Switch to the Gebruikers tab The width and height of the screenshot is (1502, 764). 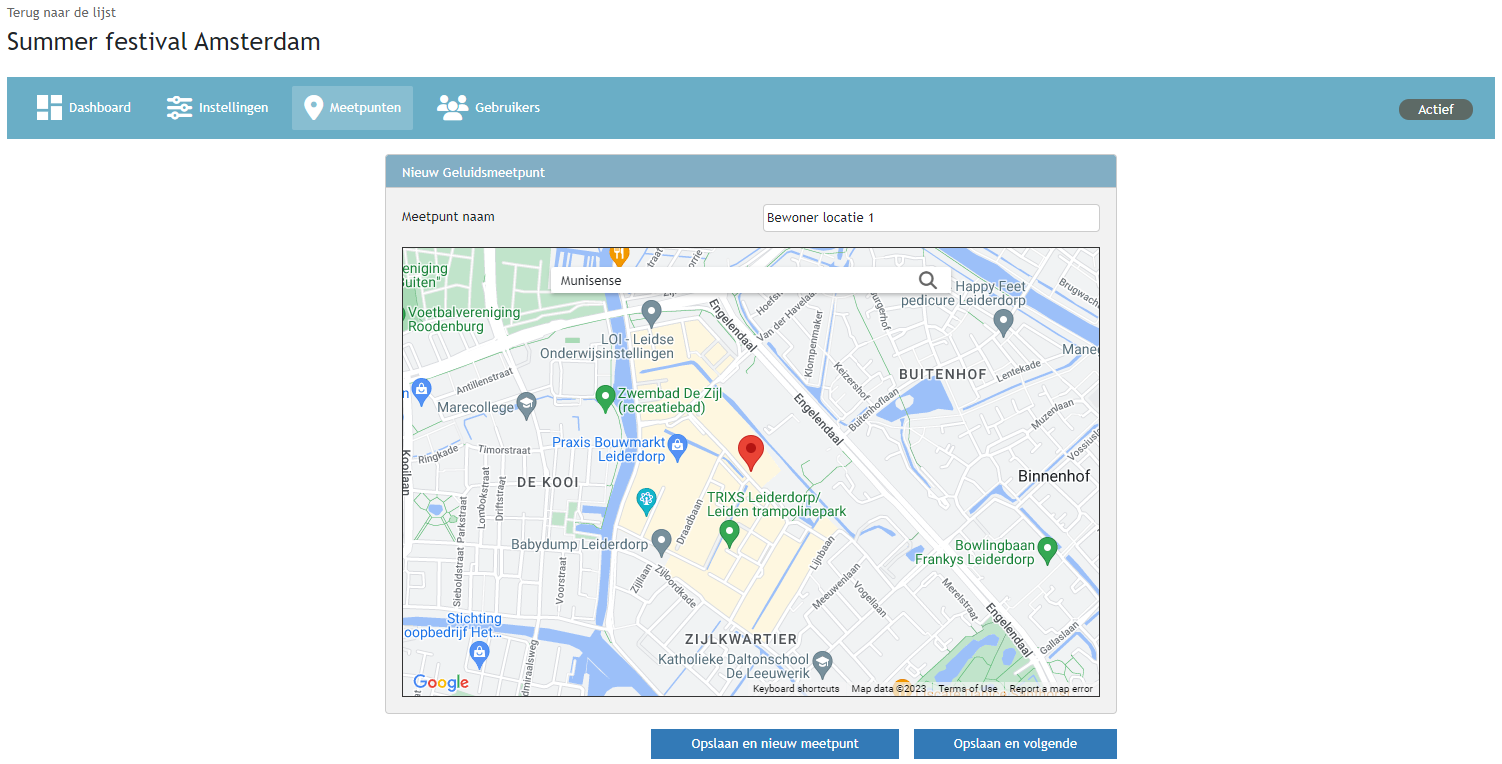(488, 108)
